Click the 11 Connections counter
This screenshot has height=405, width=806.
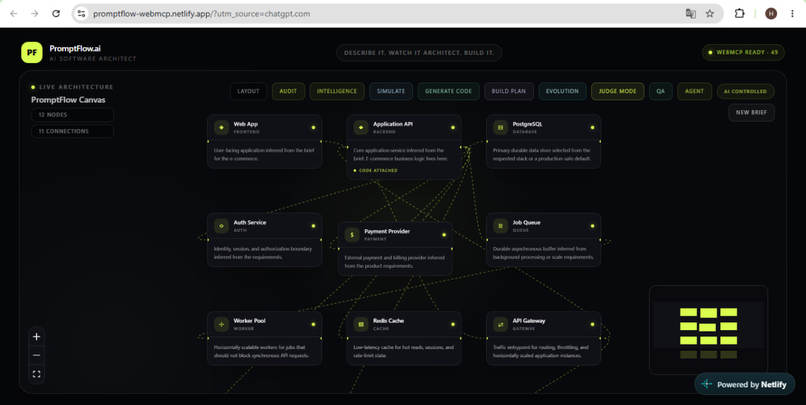(72, 132)
